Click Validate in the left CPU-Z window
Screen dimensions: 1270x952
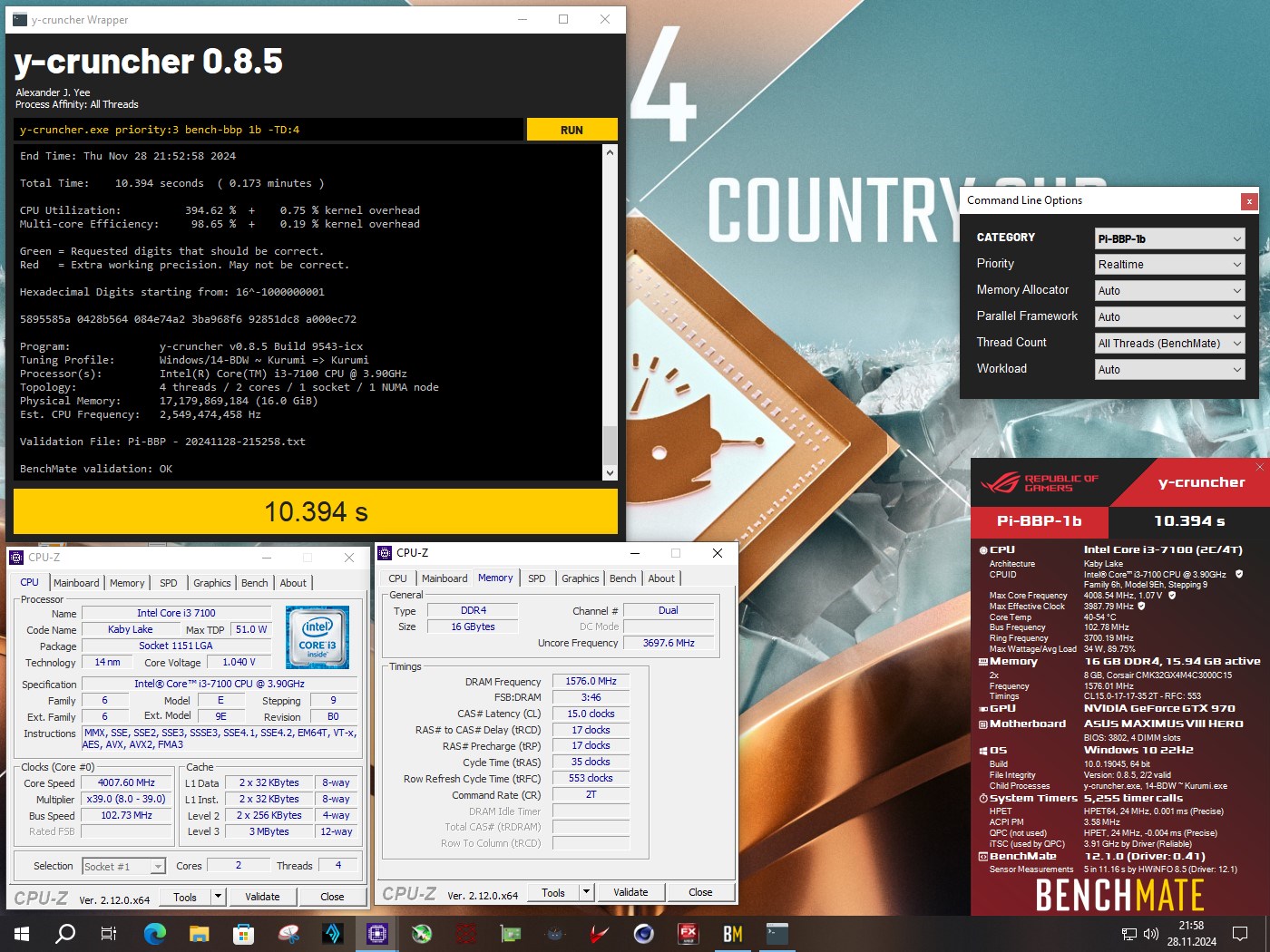[262, 897]
